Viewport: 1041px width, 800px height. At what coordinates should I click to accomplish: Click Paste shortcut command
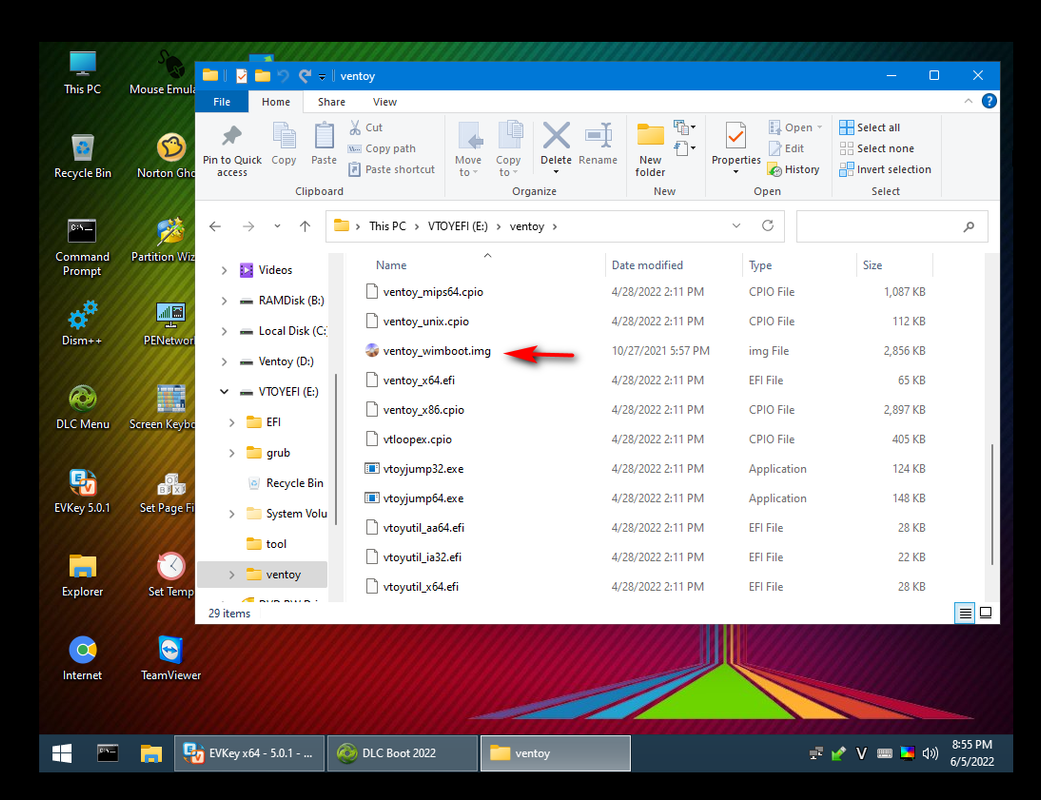(x=392, y=169)
